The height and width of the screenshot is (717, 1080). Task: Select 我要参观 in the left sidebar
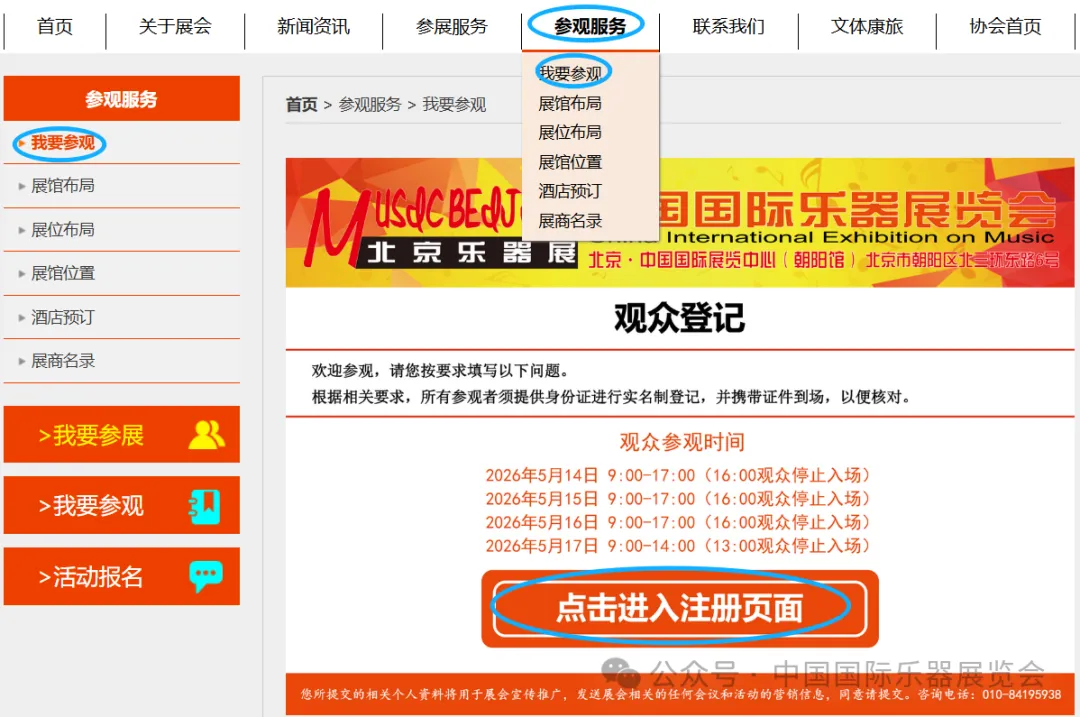point(63,143)
